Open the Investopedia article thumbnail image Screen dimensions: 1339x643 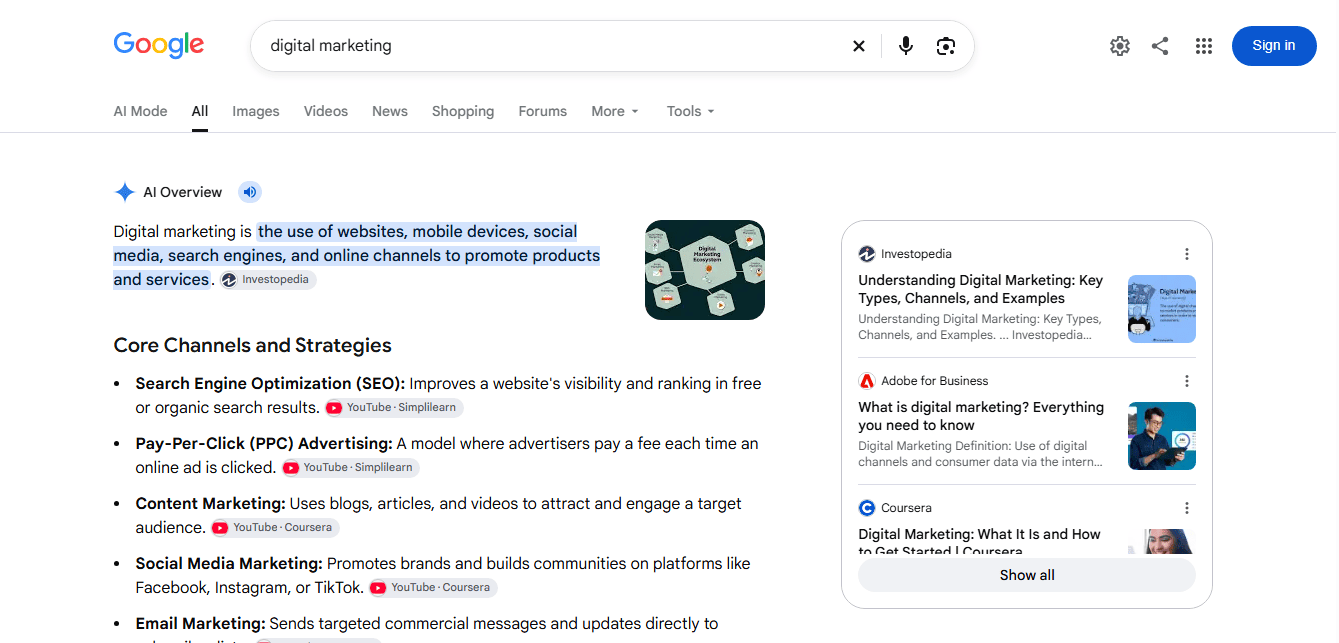pyautogui.click(x=1162, y=309)
